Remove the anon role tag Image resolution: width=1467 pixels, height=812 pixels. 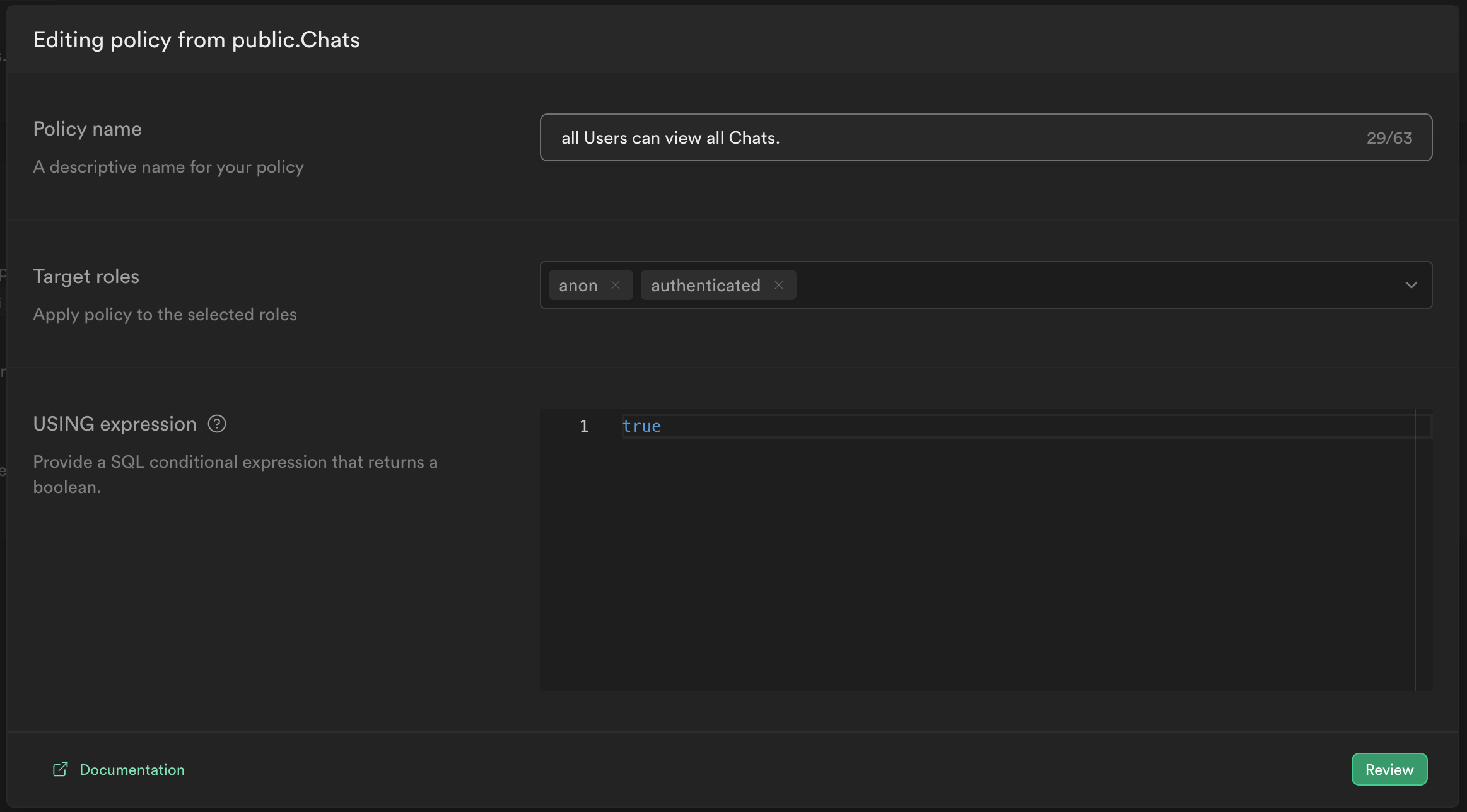(x=616, y=286)
